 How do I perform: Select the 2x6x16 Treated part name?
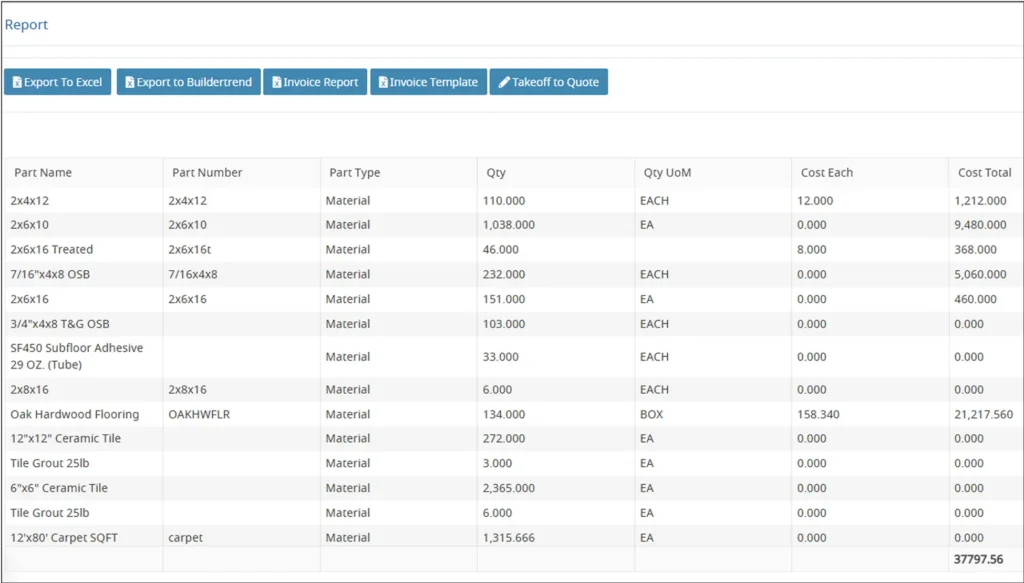(x=52, y=250)
